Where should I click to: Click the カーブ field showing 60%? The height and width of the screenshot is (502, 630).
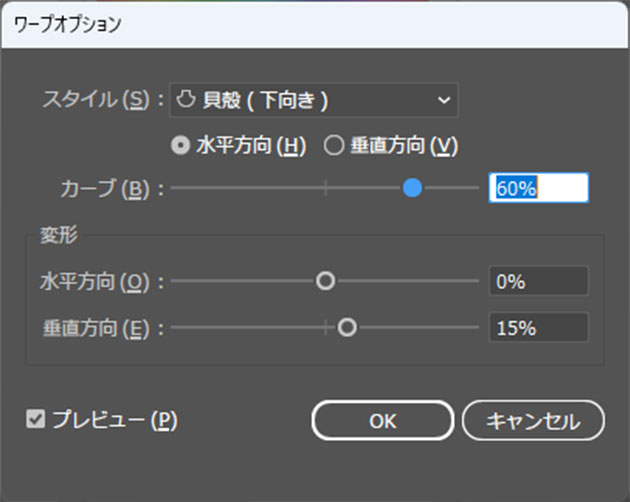(538, 188)
